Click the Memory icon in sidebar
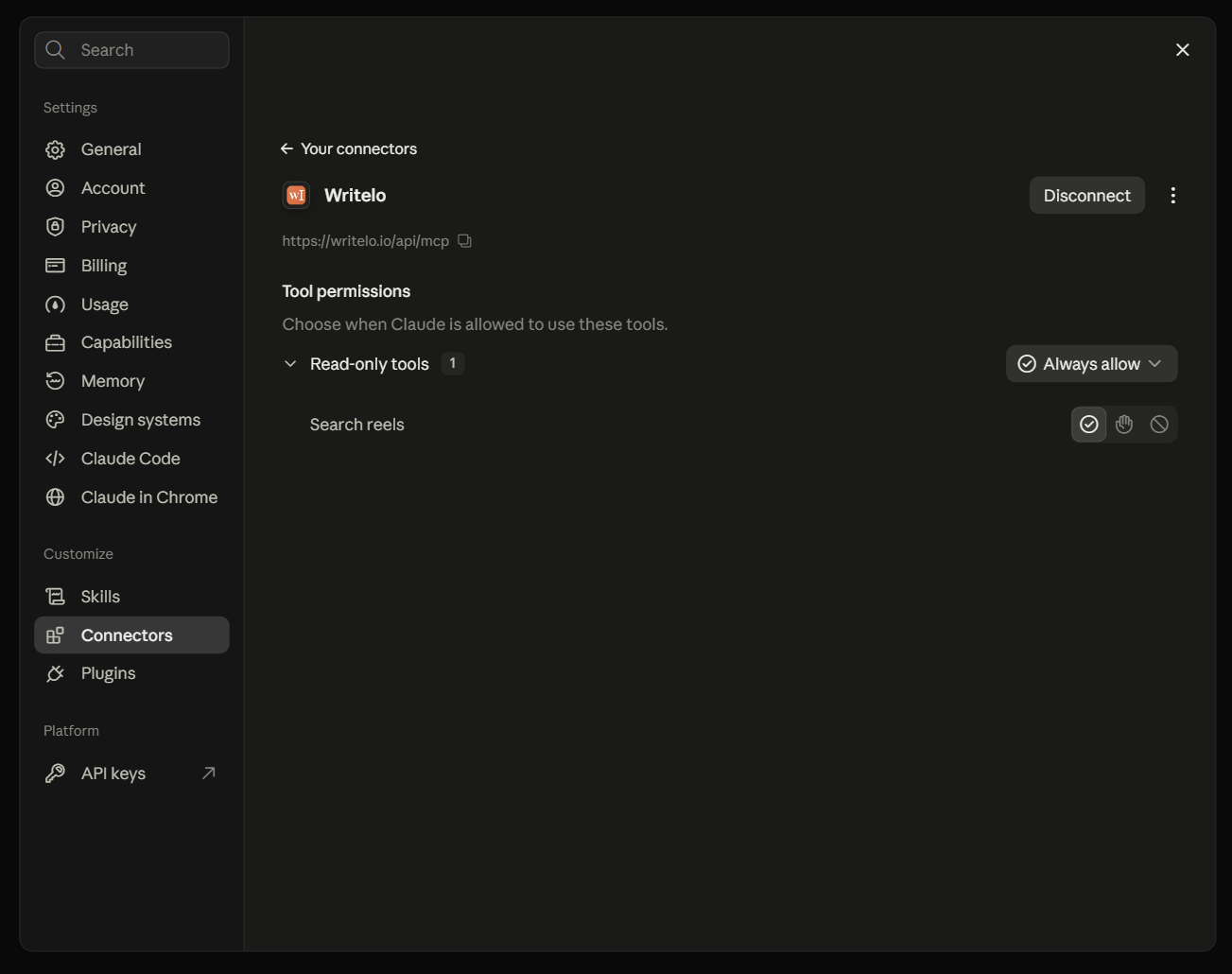 coord(56,381)
